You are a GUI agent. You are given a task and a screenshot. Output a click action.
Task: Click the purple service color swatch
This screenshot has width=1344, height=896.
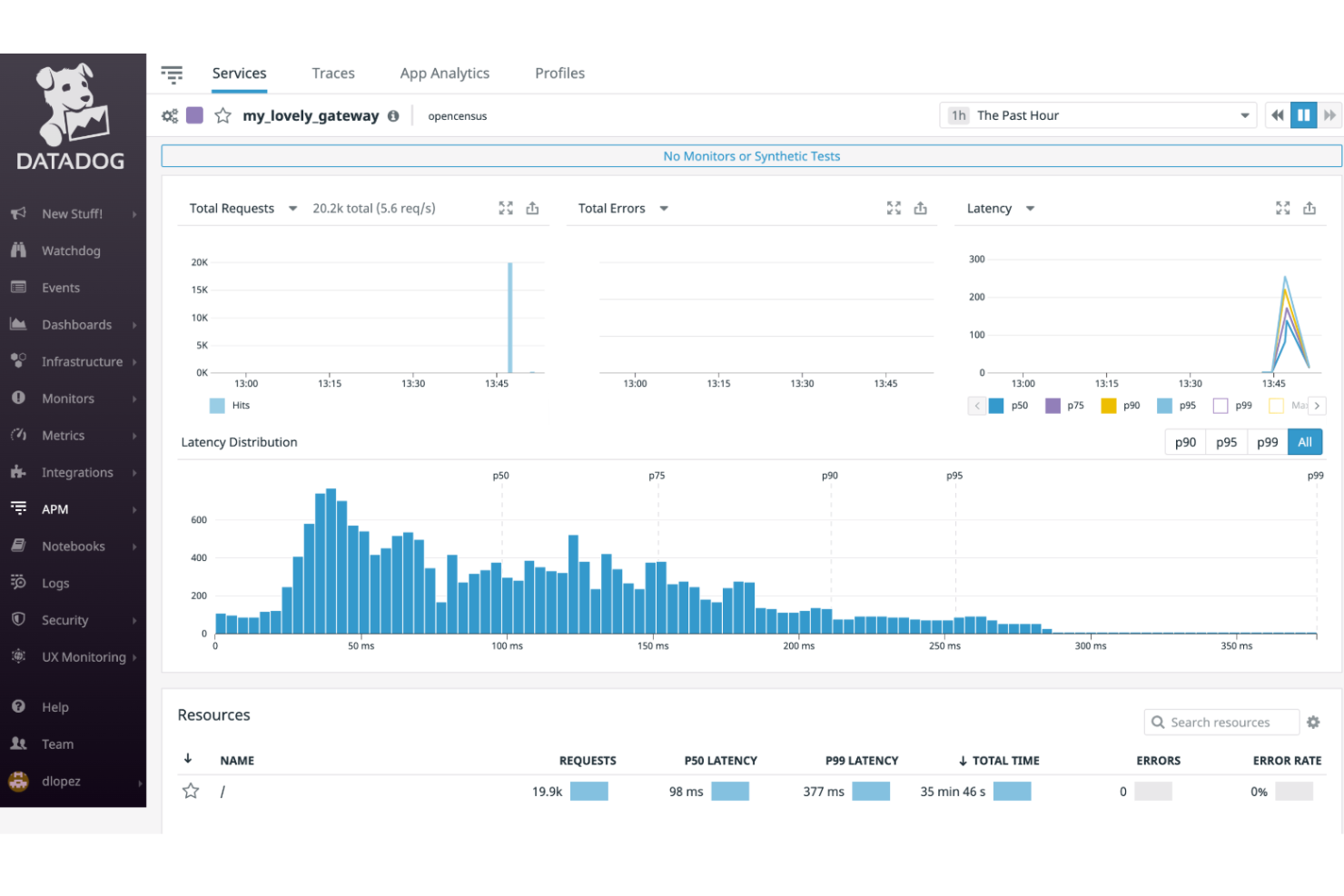(194, 115)
